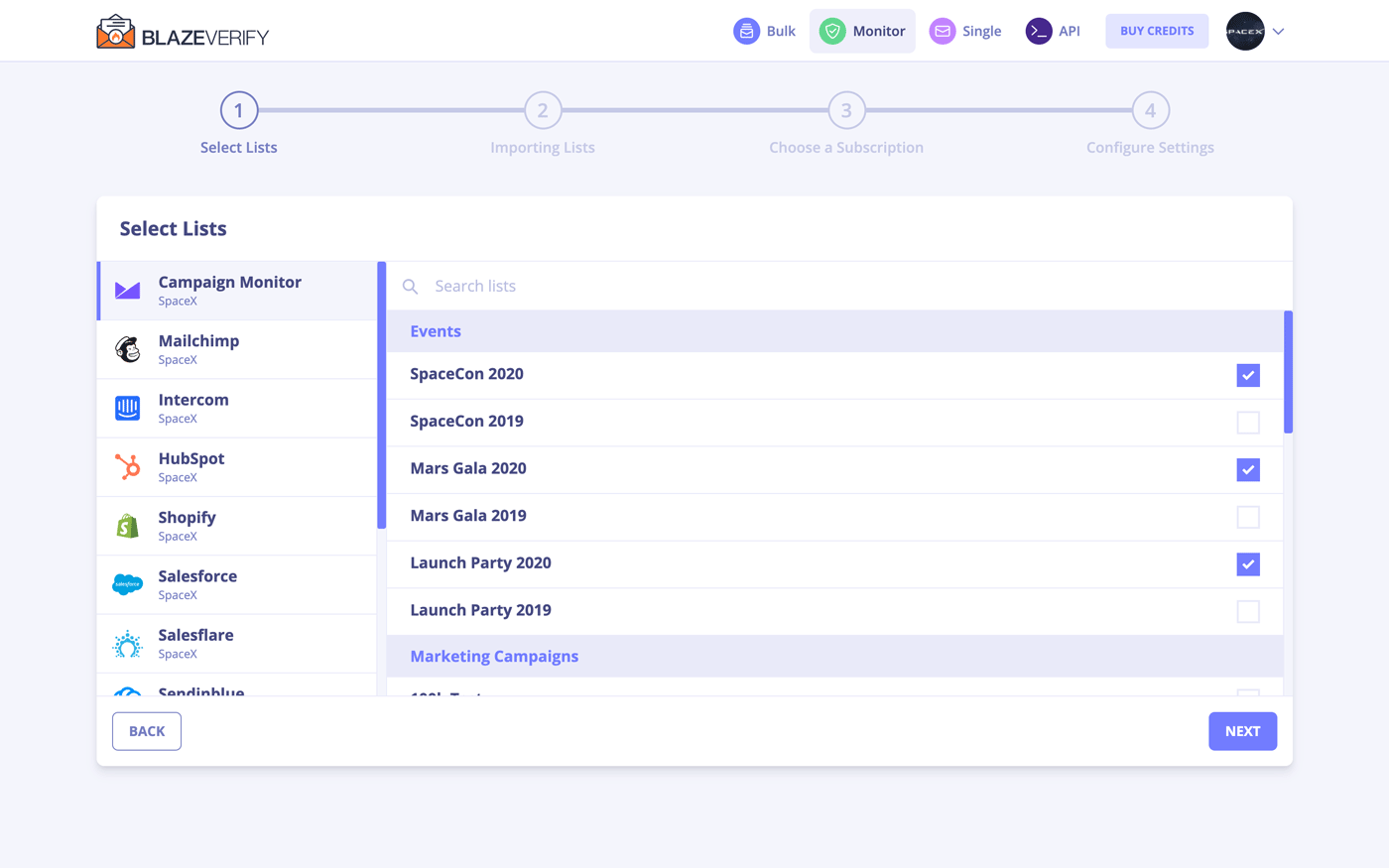Click the green Monitor shield icon
Image resolution: width=1389 pixels, height=868 pixels.
(832, 31)
